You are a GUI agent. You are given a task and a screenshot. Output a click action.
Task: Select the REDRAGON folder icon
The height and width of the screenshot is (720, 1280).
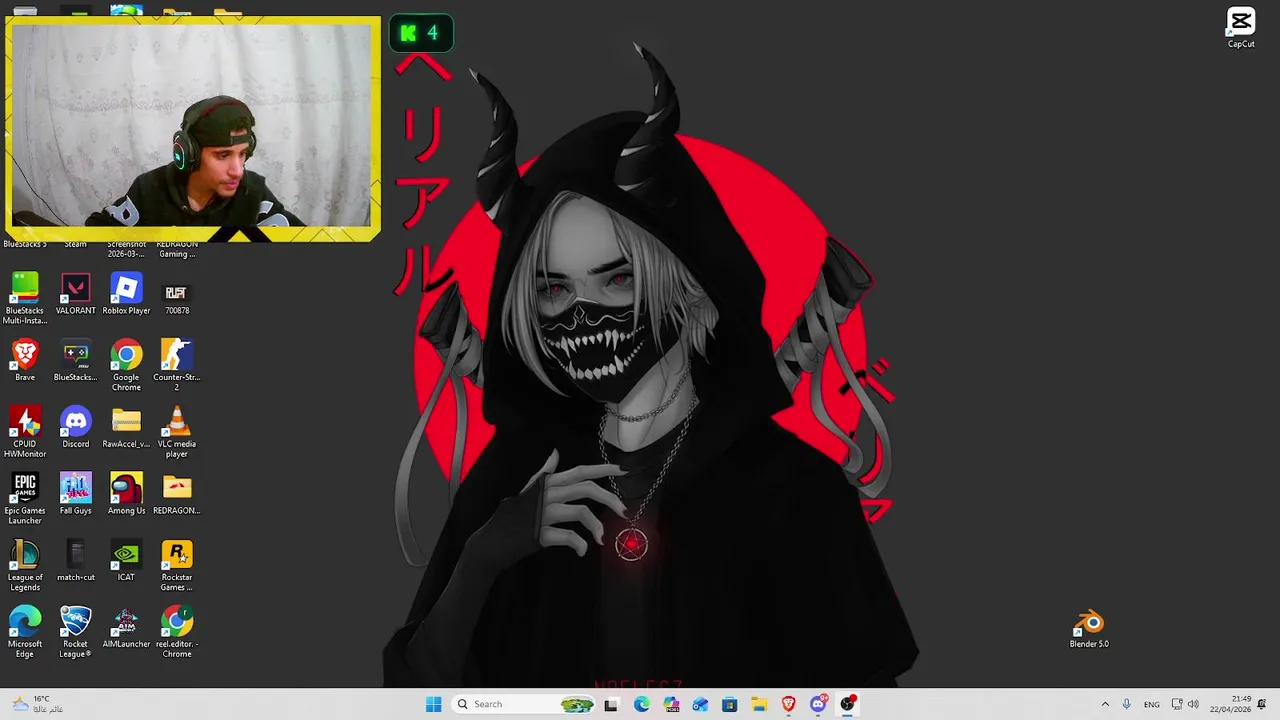click(x=177, y=494)
